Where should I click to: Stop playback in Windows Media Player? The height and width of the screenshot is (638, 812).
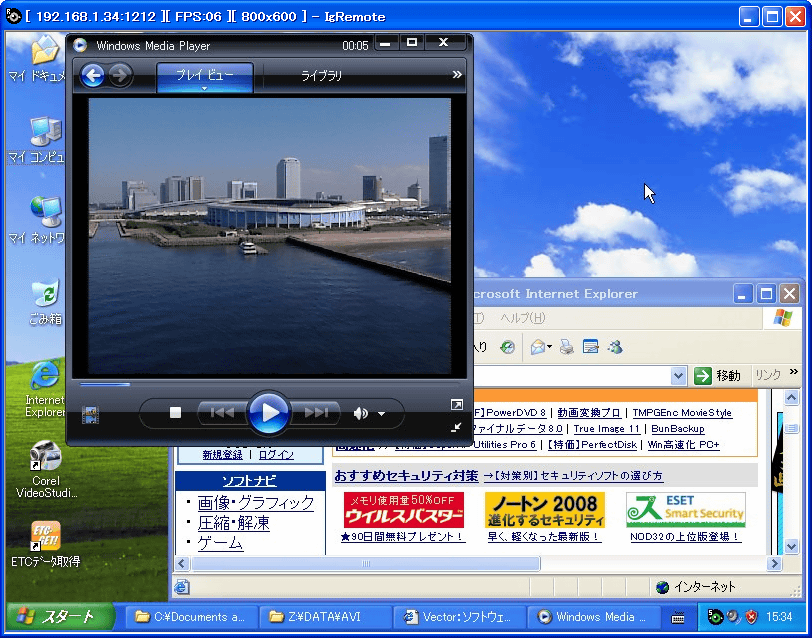[176, 413]
